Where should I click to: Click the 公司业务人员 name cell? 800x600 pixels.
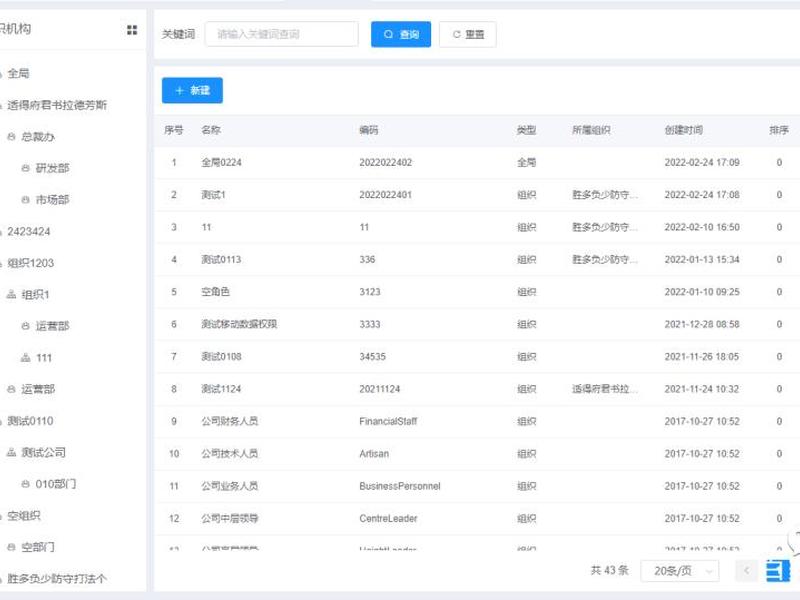(x=230, y=486)
